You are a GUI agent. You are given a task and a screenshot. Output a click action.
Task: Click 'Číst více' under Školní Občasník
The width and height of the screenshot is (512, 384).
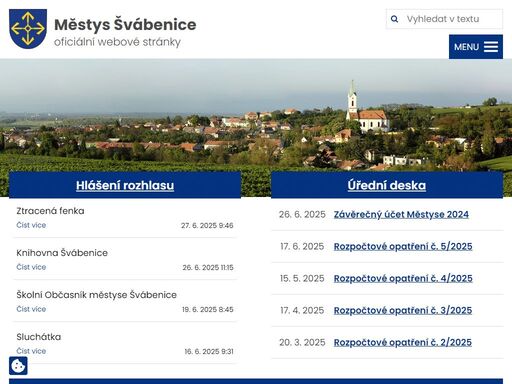point(31,309)
